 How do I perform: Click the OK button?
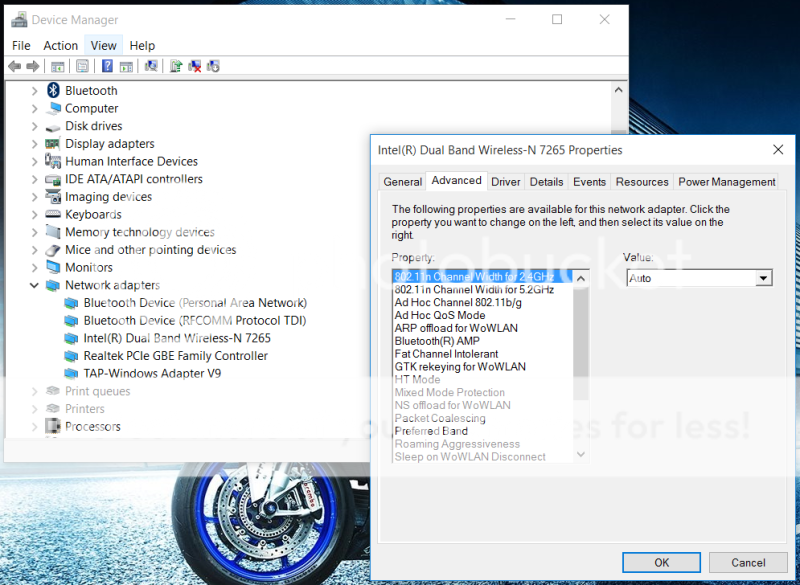click(x=661, y=562)
